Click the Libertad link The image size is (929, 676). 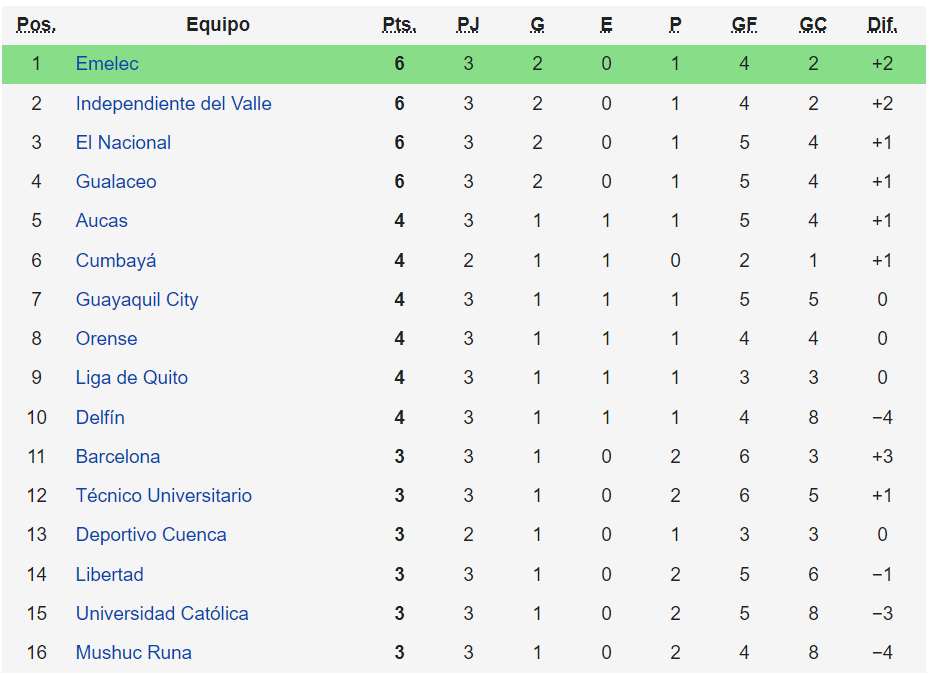click(x=110, y=575)
